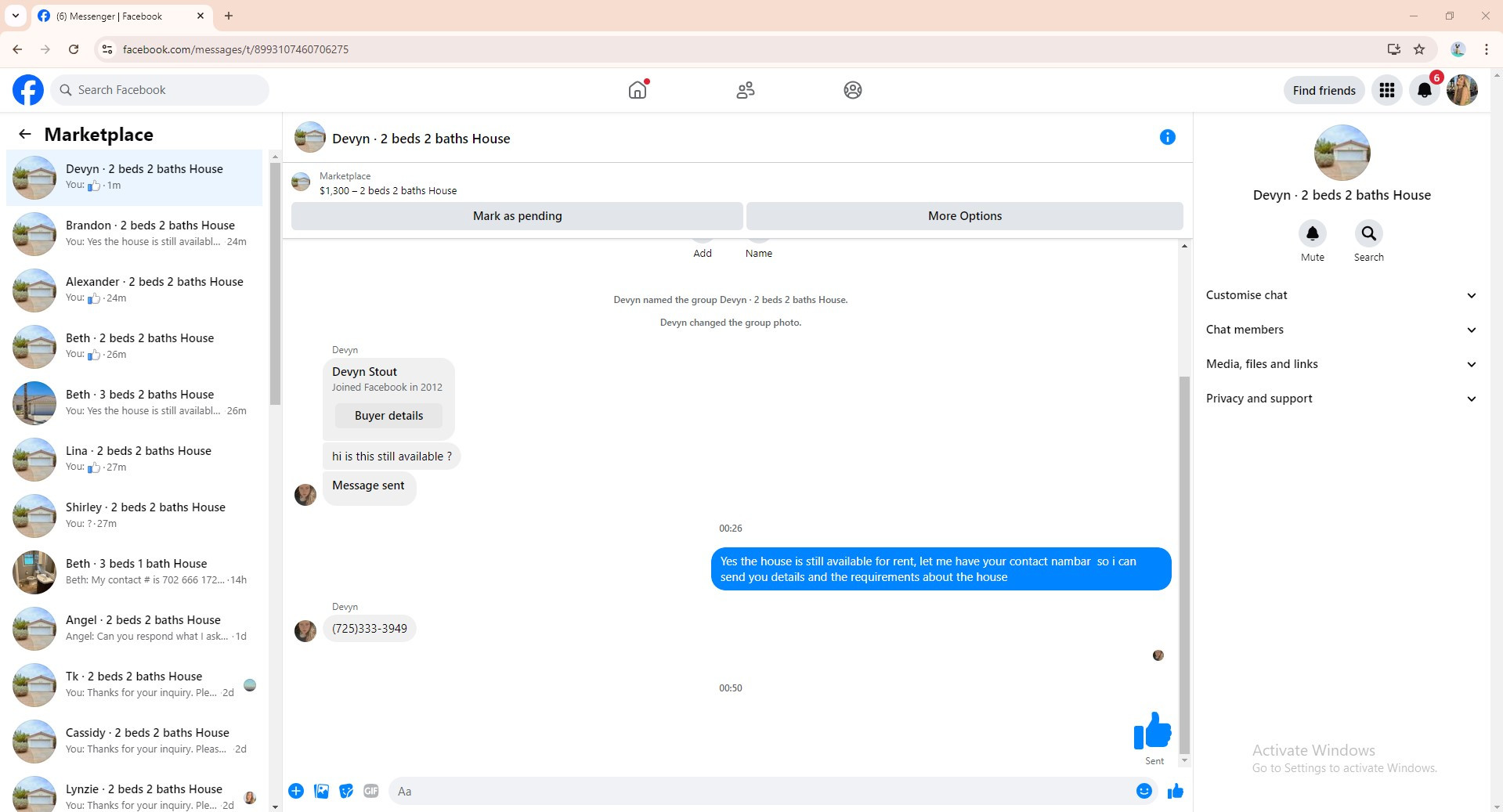Focus the Aa message input box
The width and height of the screenshot is (1503, 812).
pos(760,791)
